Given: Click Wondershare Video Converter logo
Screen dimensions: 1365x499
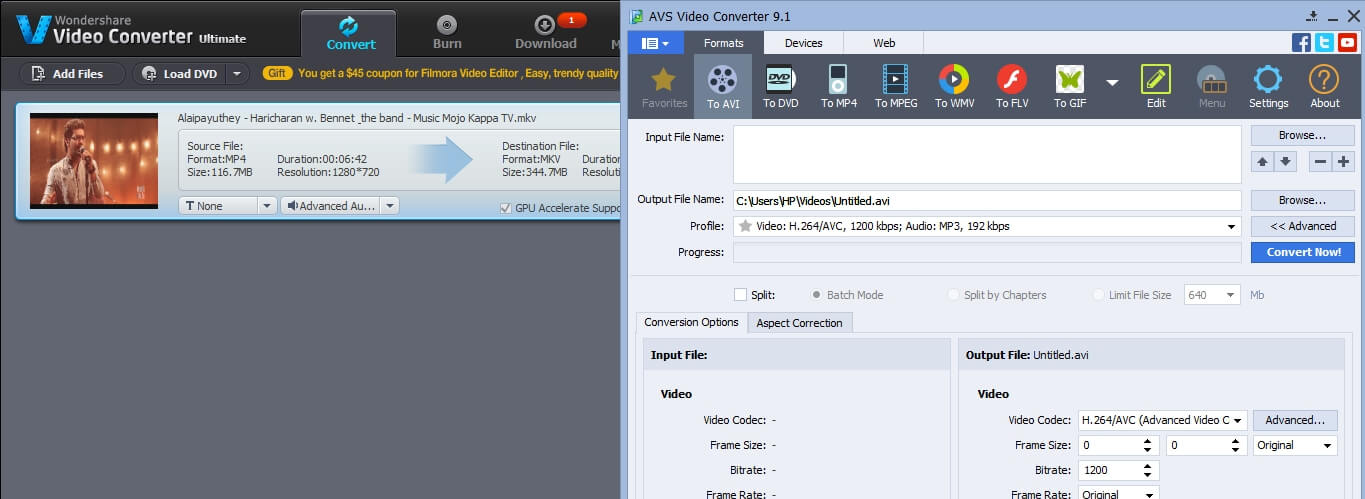Looking at the screenshot, I should [130, 30].
